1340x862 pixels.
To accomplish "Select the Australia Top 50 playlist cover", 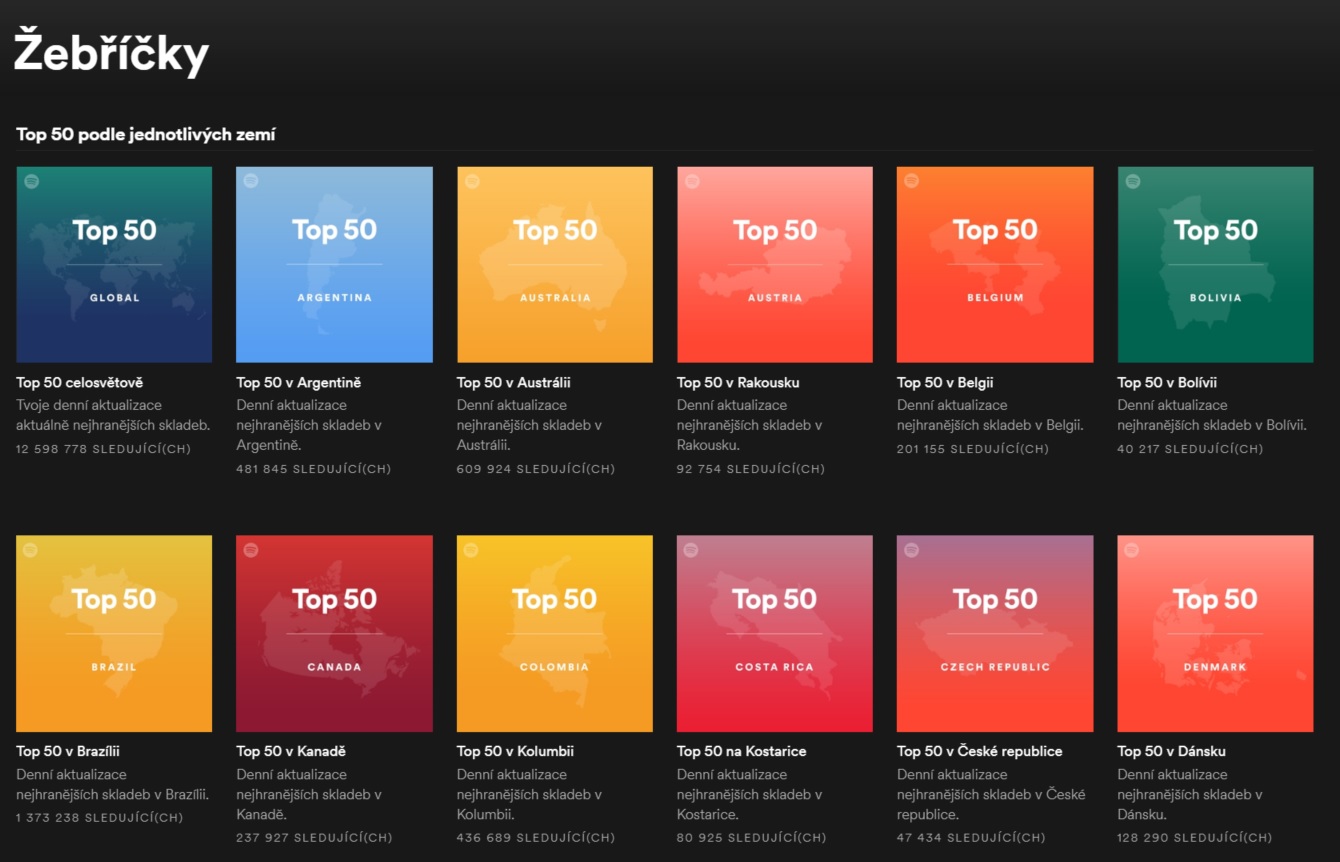I will point(555,264).
